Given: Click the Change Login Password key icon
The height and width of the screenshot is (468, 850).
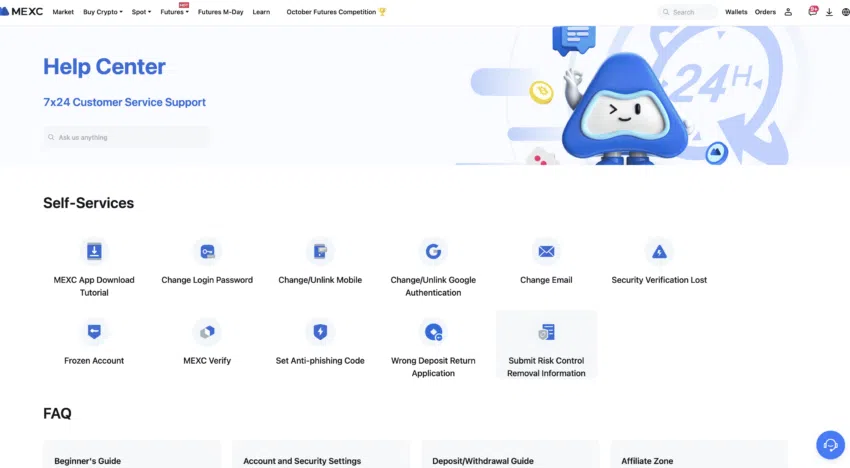Looking at the screenshot, I should (207, 251).
